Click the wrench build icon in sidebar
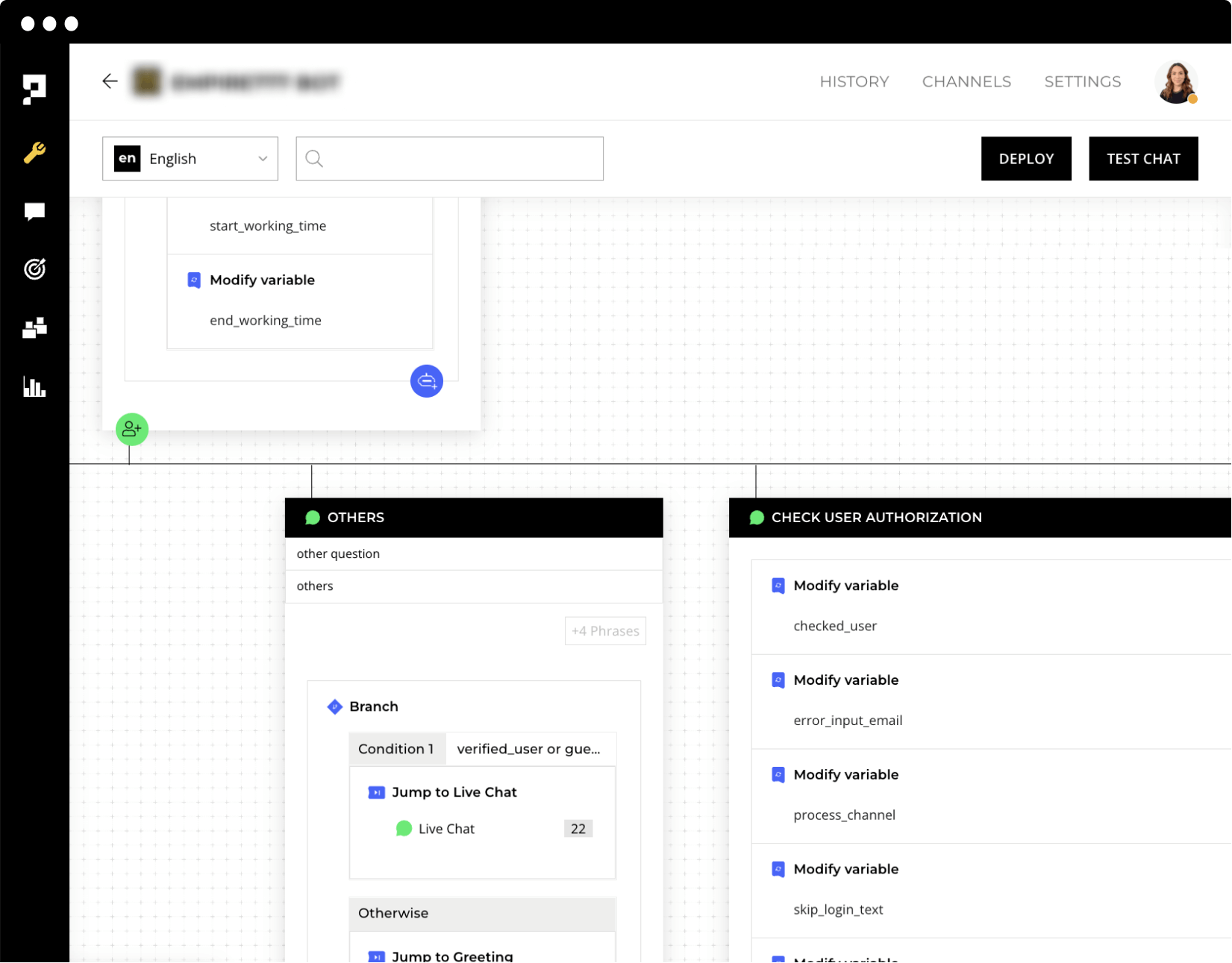 (34, 152)
